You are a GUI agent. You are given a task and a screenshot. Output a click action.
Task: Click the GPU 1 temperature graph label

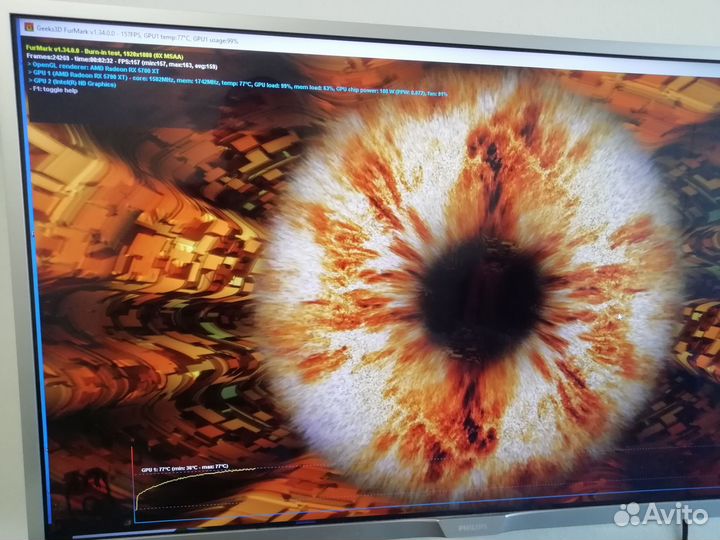coord(185,468)
